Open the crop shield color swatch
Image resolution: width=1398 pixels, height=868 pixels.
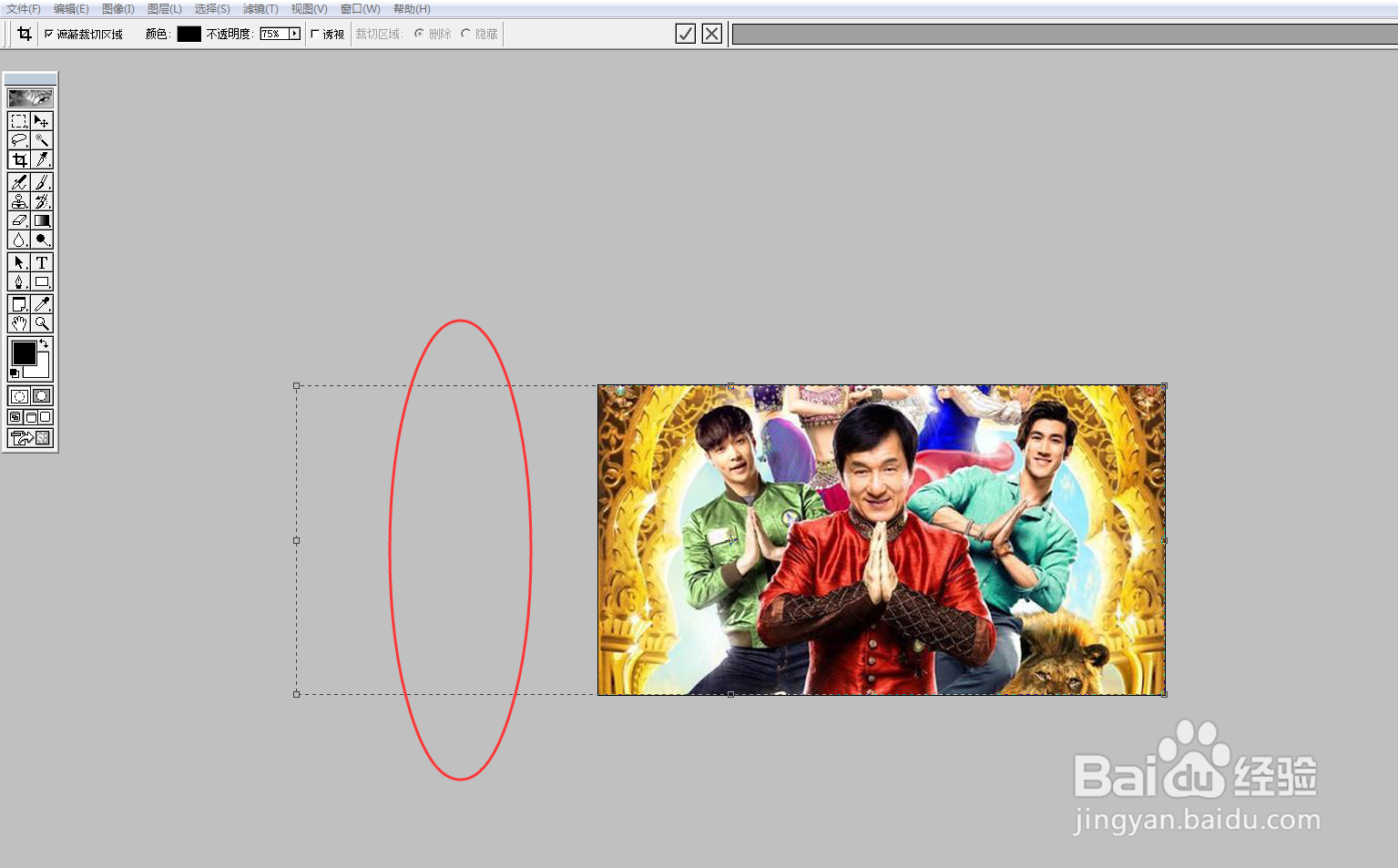pyautogui.click(x=189, y=34)
